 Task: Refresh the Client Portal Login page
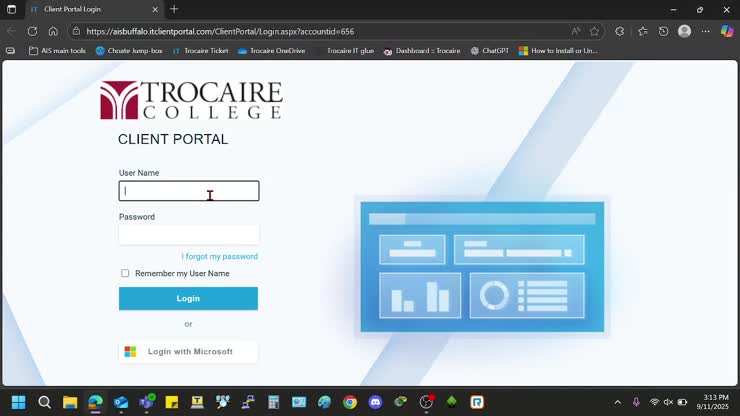point(32,32)
